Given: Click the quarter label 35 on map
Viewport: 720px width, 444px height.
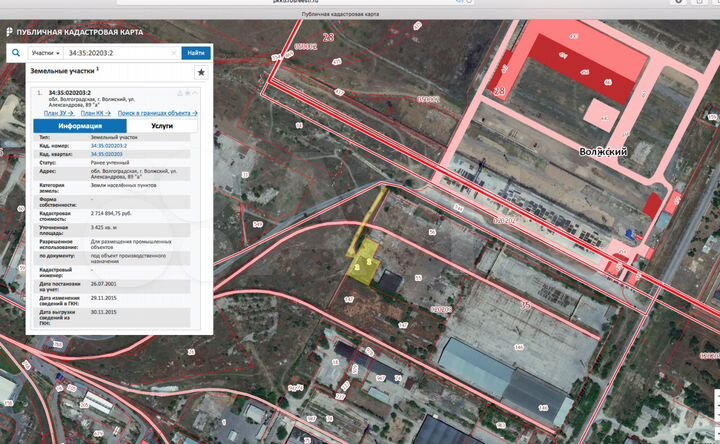Looking at the screenshot, I should 525,305.
